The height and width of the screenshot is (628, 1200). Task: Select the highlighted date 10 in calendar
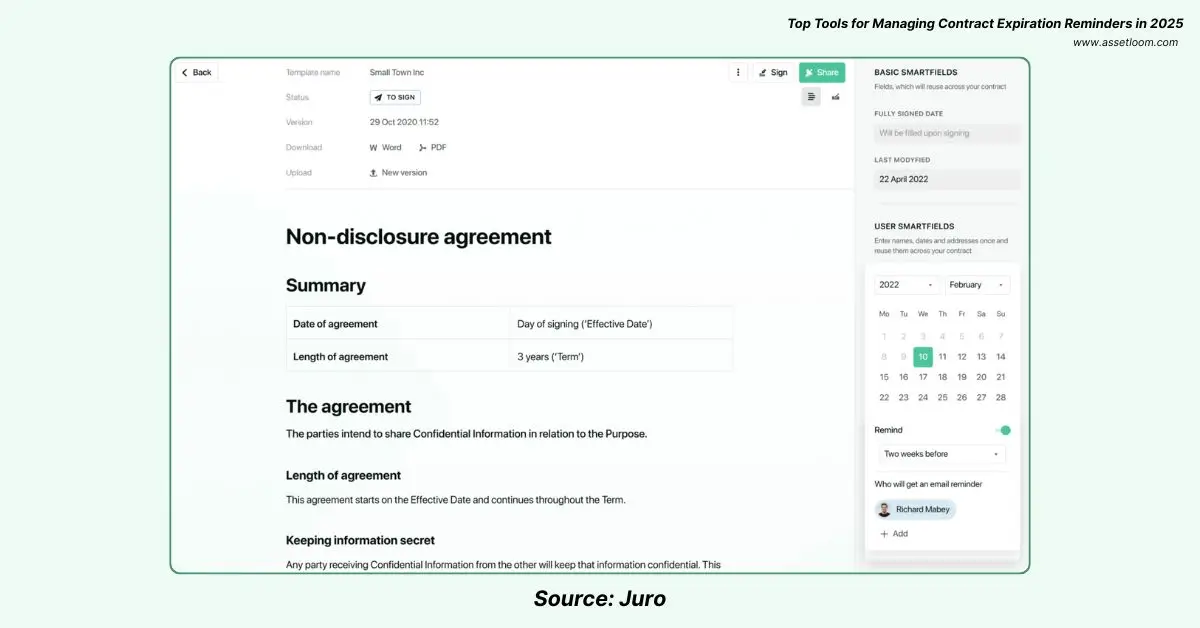pyautogui.click(x=923, y=356)
